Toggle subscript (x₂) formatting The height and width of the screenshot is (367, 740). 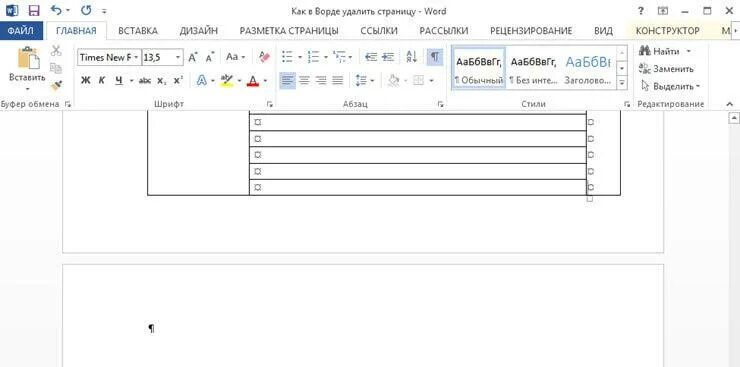(x=162, y=81)
